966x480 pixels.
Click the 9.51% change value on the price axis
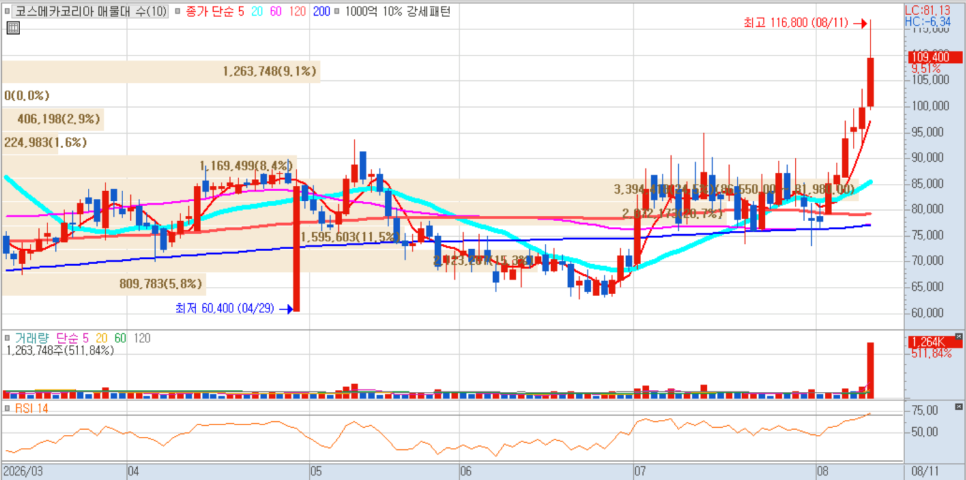(926, 68)
